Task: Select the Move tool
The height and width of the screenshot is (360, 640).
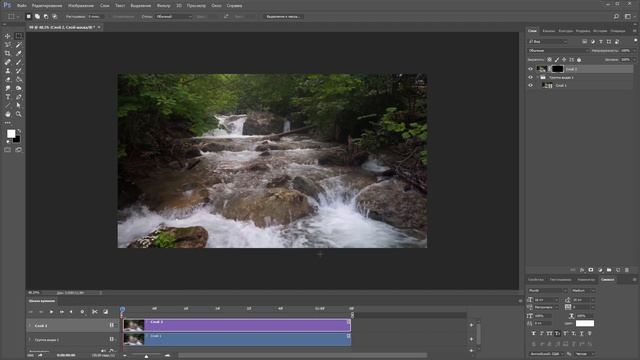Action: (8, 36)
